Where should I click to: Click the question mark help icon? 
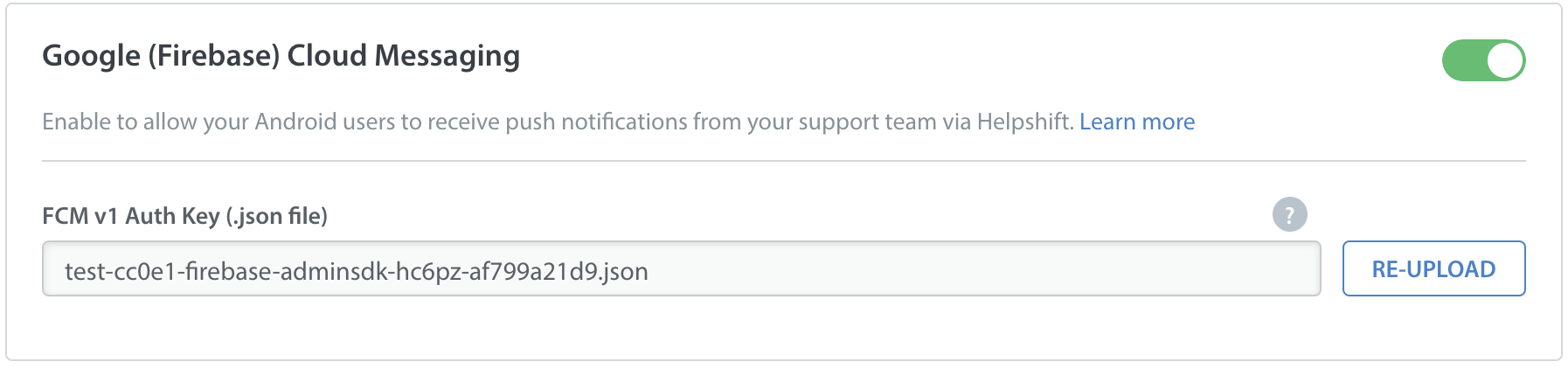click(x=1289, y=214)
